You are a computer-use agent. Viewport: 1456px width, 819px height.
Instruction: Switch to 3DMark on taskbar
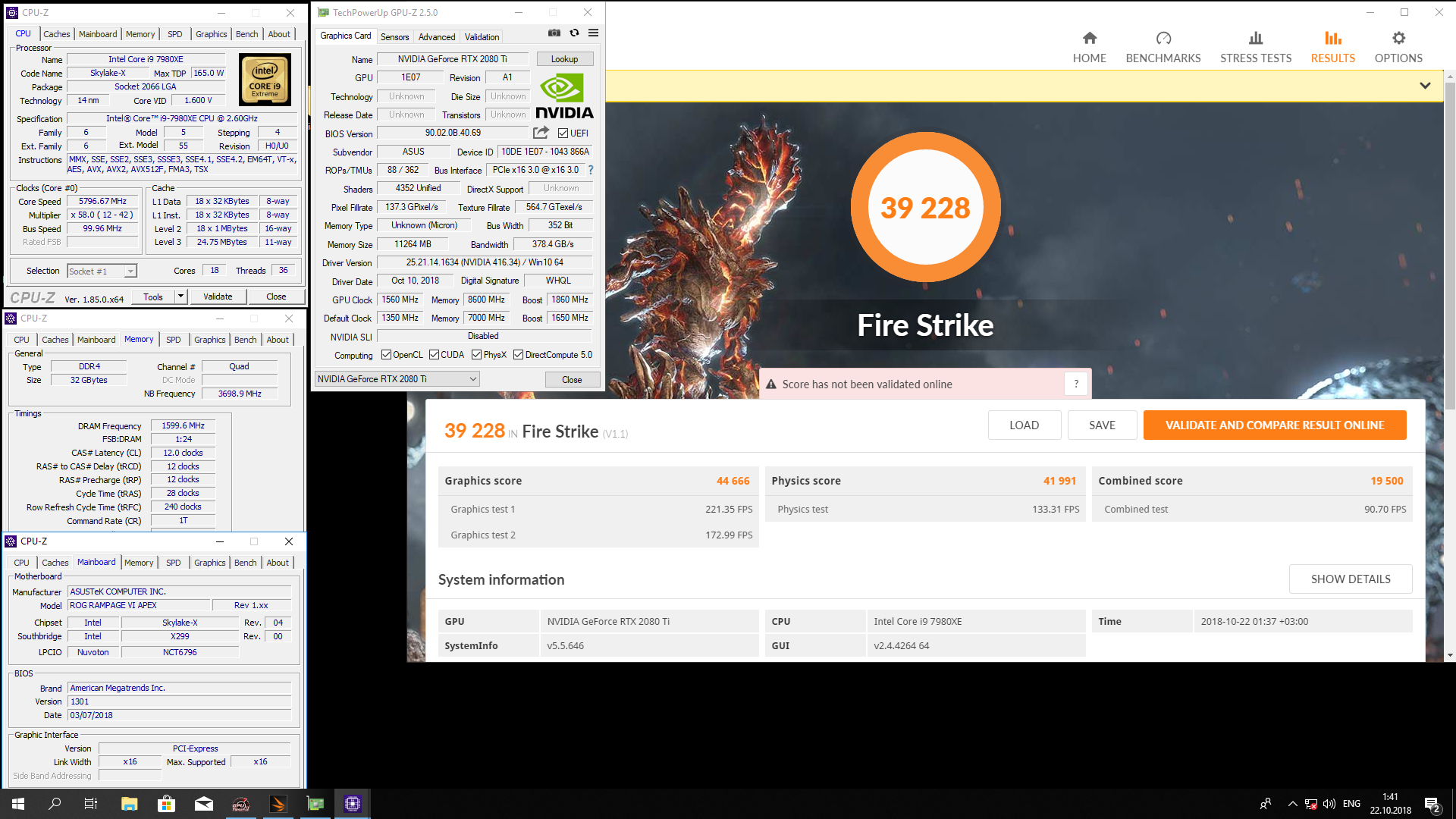click(x=278, y=804)
